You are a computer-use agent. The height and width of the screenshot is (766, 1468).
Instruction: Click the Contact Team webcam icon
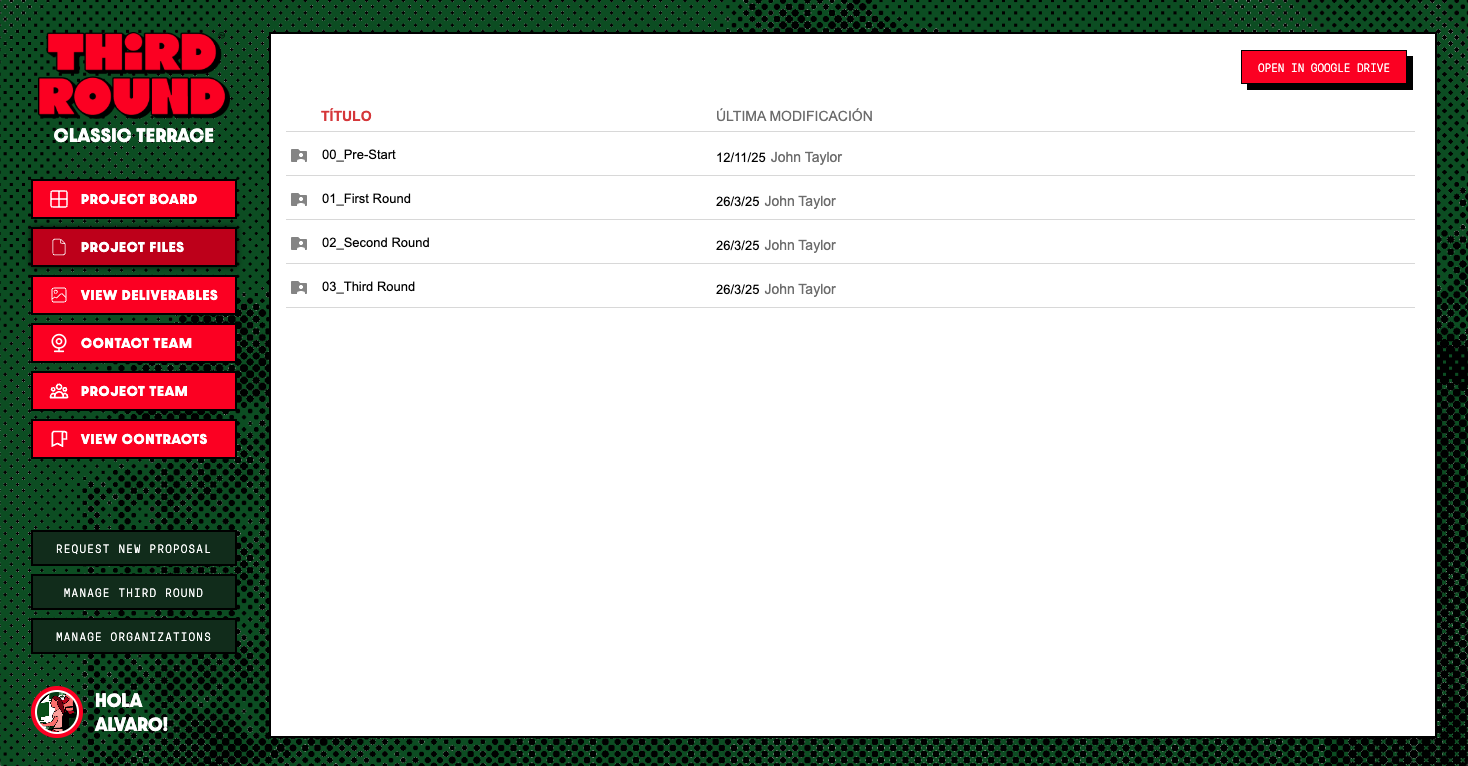[59, 343]
